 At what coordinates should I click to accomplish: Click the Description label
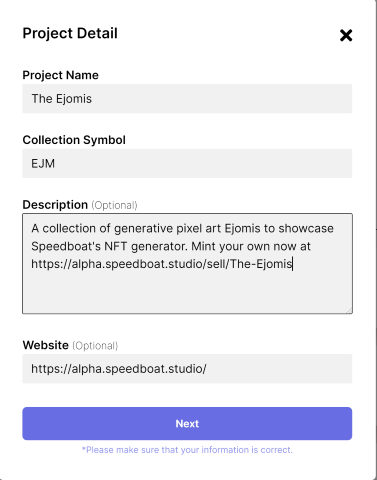pyautogui.click(x=55, y=205)
